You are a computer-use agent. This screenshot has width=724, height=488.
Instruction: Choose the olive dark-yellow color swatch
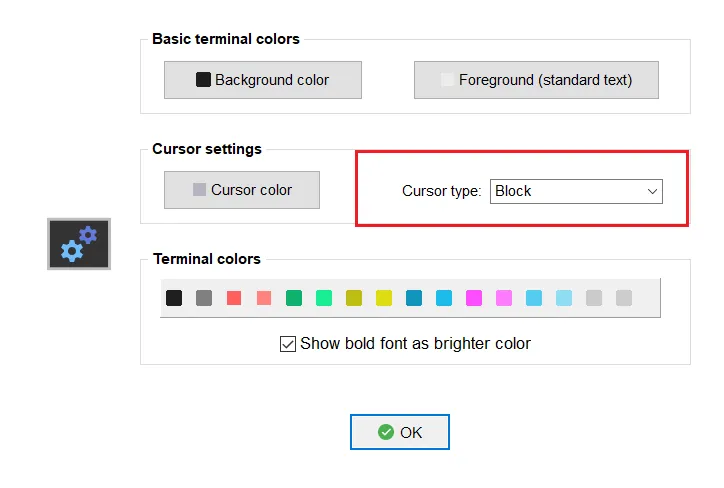354,298
